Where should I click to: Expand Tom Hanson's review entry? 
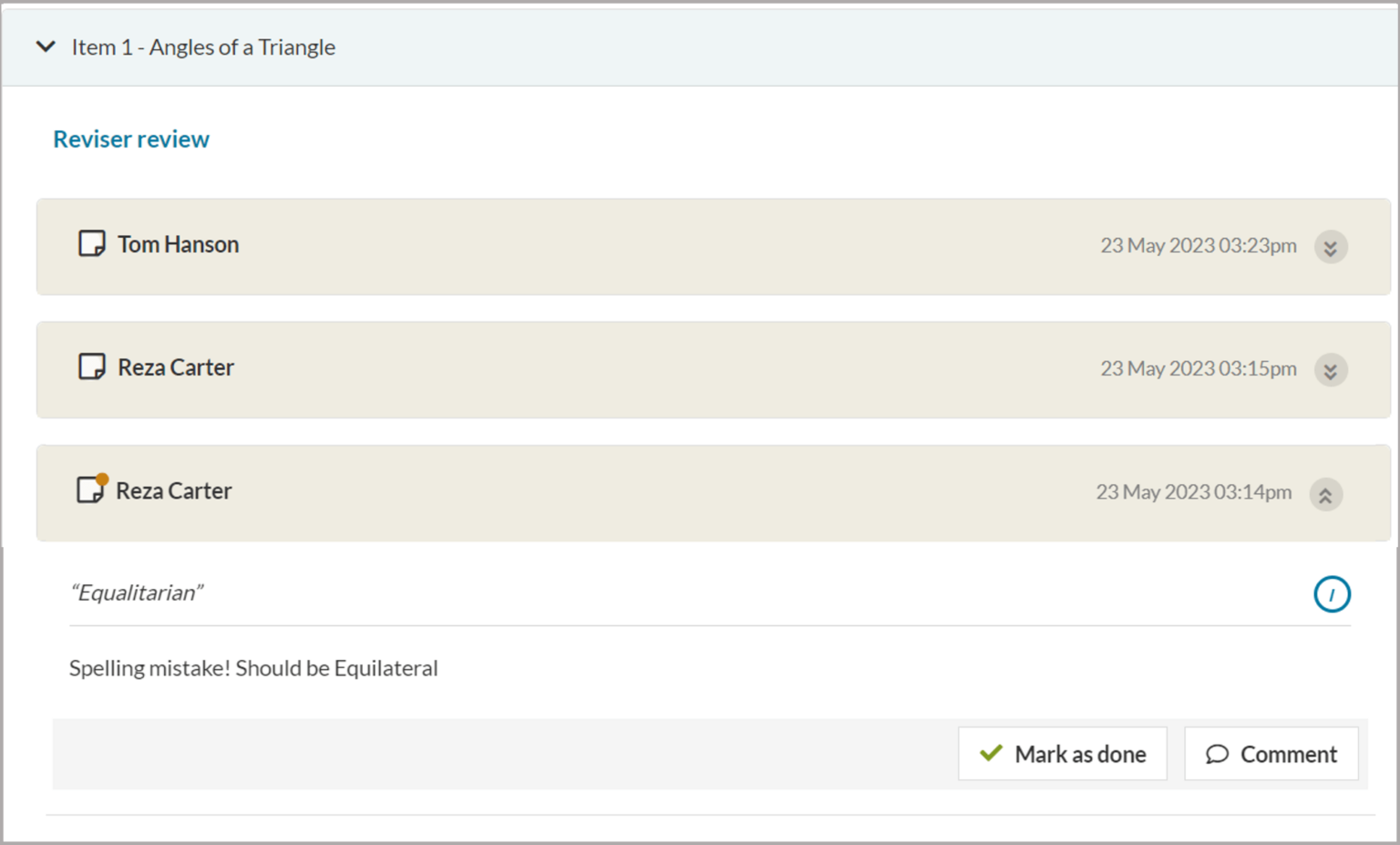point(1330,247)
